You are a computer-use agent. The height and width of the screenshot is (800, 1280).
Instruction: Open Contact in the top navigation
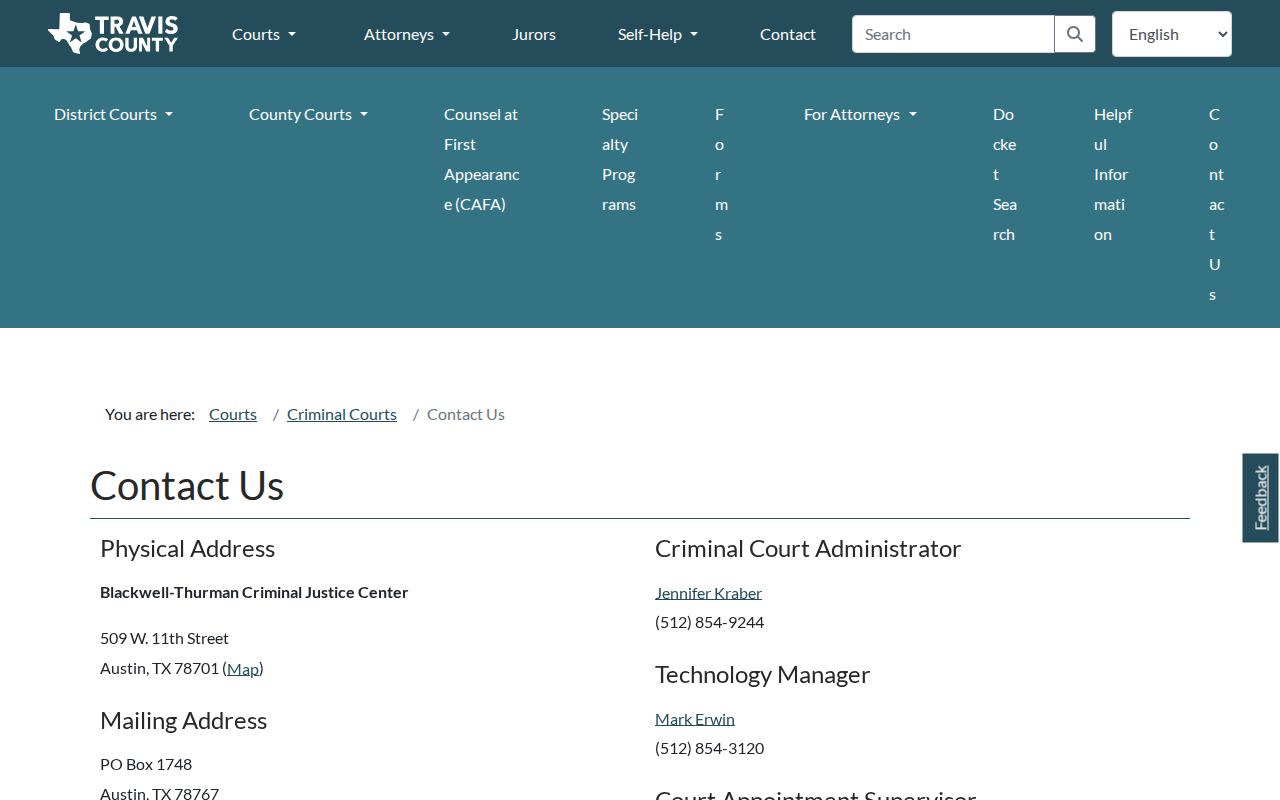[788, 34]
